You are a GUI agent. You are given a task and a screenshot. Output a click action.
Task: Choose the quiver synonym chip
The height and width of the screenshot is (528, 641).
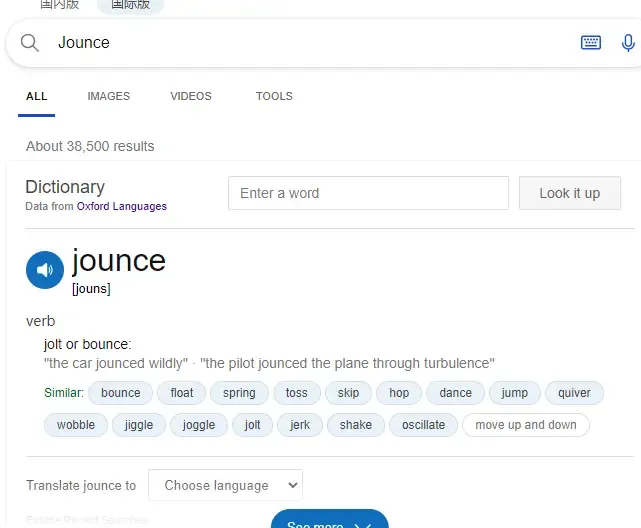point(574,393)
